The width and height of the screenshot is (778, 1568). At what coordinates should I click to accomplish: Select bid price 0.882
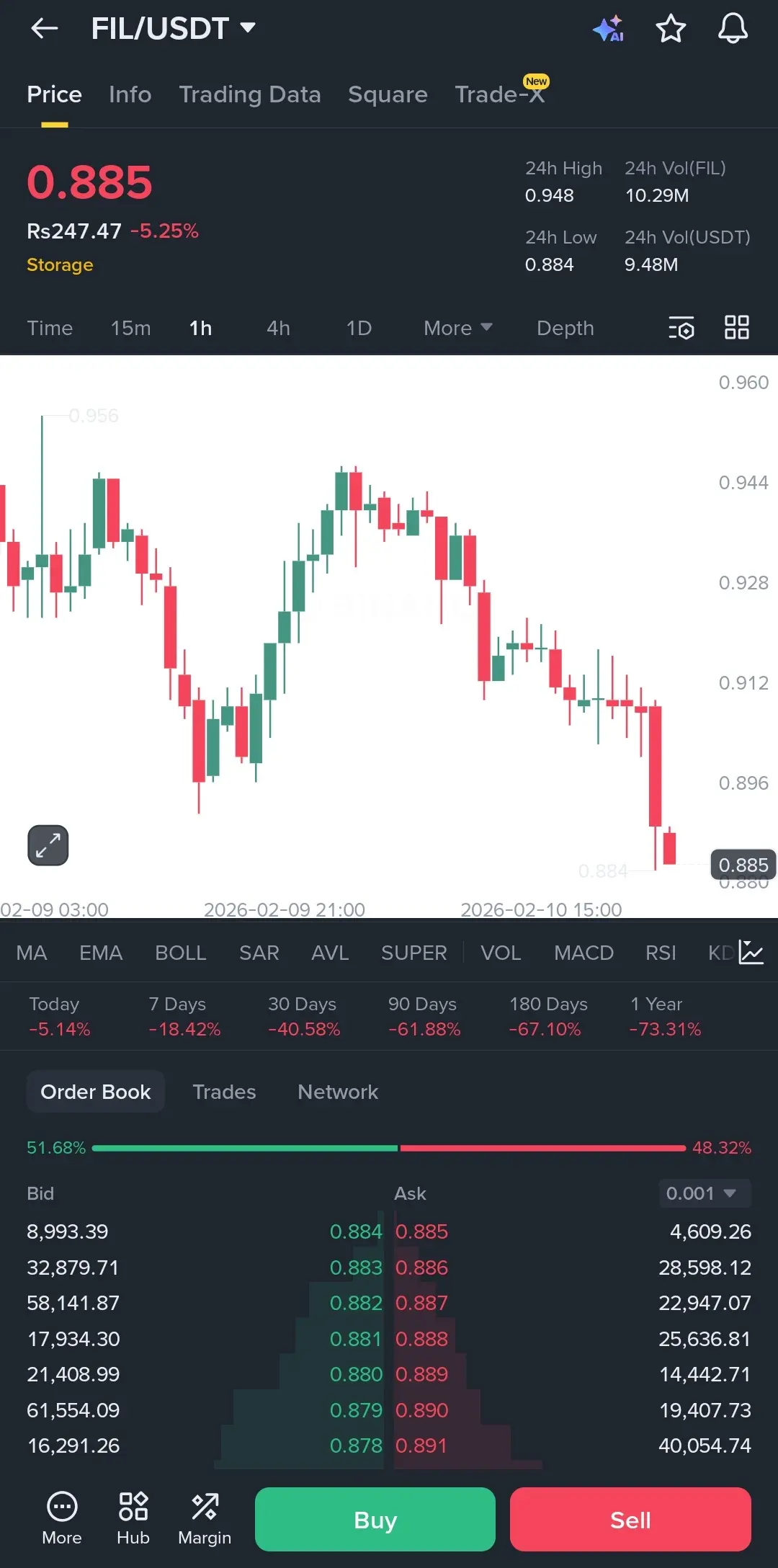[356, 1303]
